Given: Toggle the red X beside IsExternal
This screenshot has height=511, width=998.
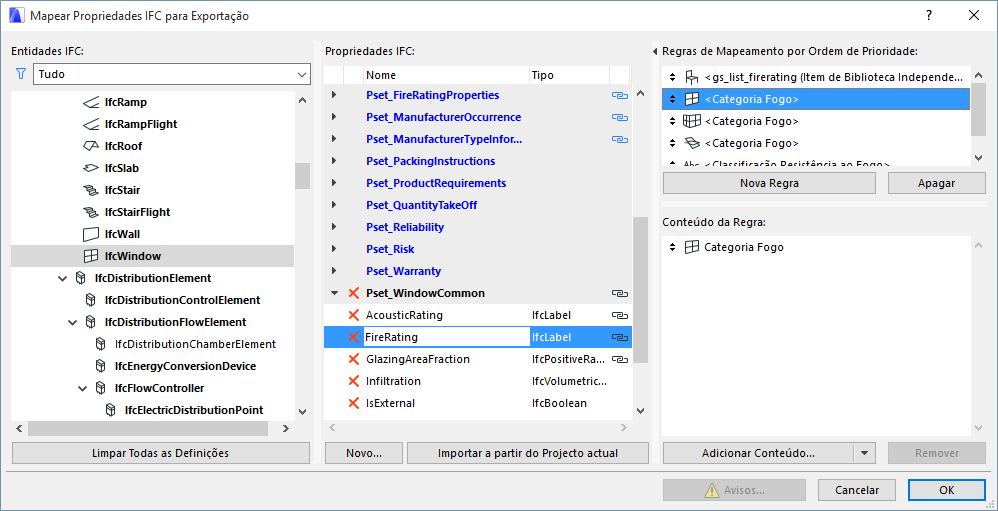Looking at the screenshot, I should (x=353, y=403).
